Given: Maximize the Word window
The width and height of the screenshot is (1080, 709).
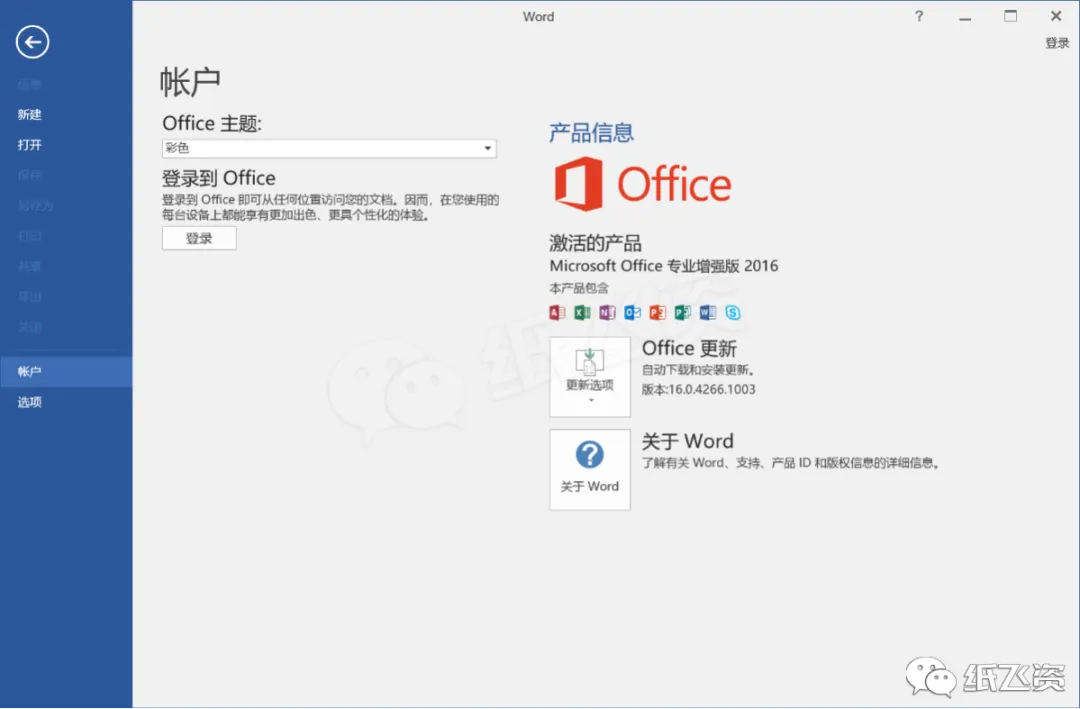Looking at the screenshot, I should pos(1010,16).
